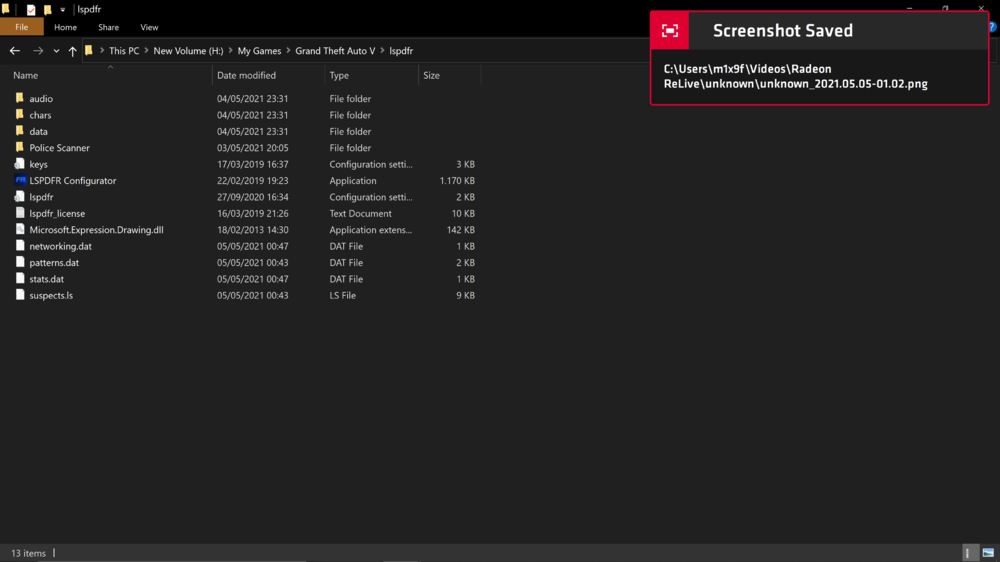Screen dimensions: 1000x562
Task: Click the audio folder name
Action: click(x=41, y=99)
